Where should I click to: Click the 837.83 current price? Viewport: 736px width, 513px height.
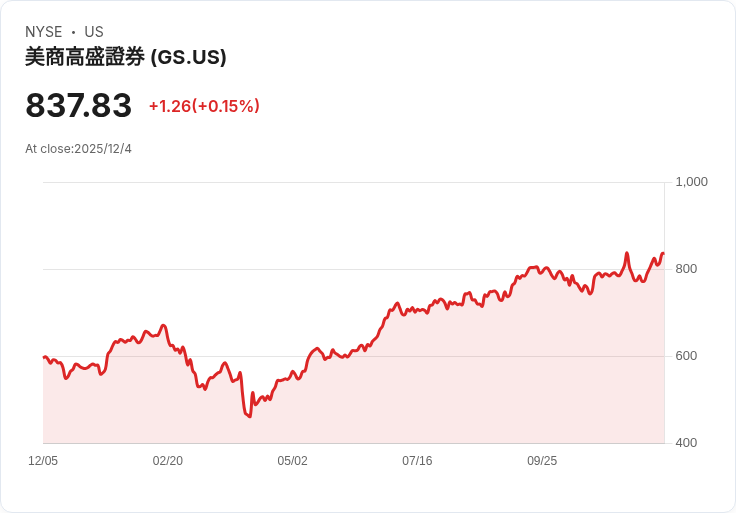coord(79,106)
